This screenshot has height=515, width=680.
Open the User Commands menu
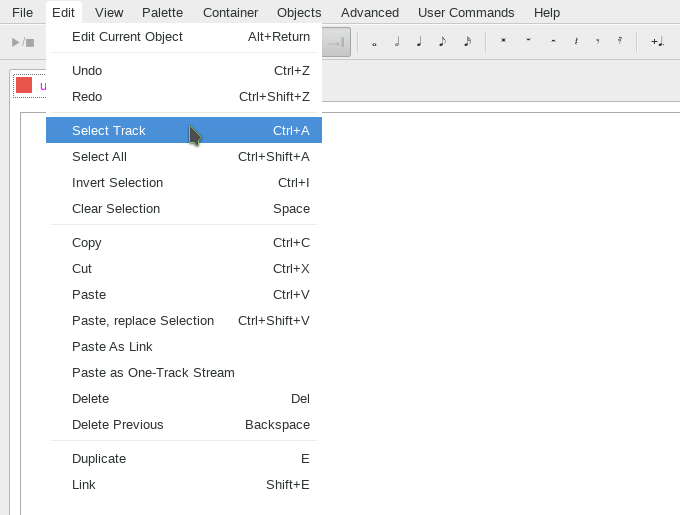(x=466, y=13)
